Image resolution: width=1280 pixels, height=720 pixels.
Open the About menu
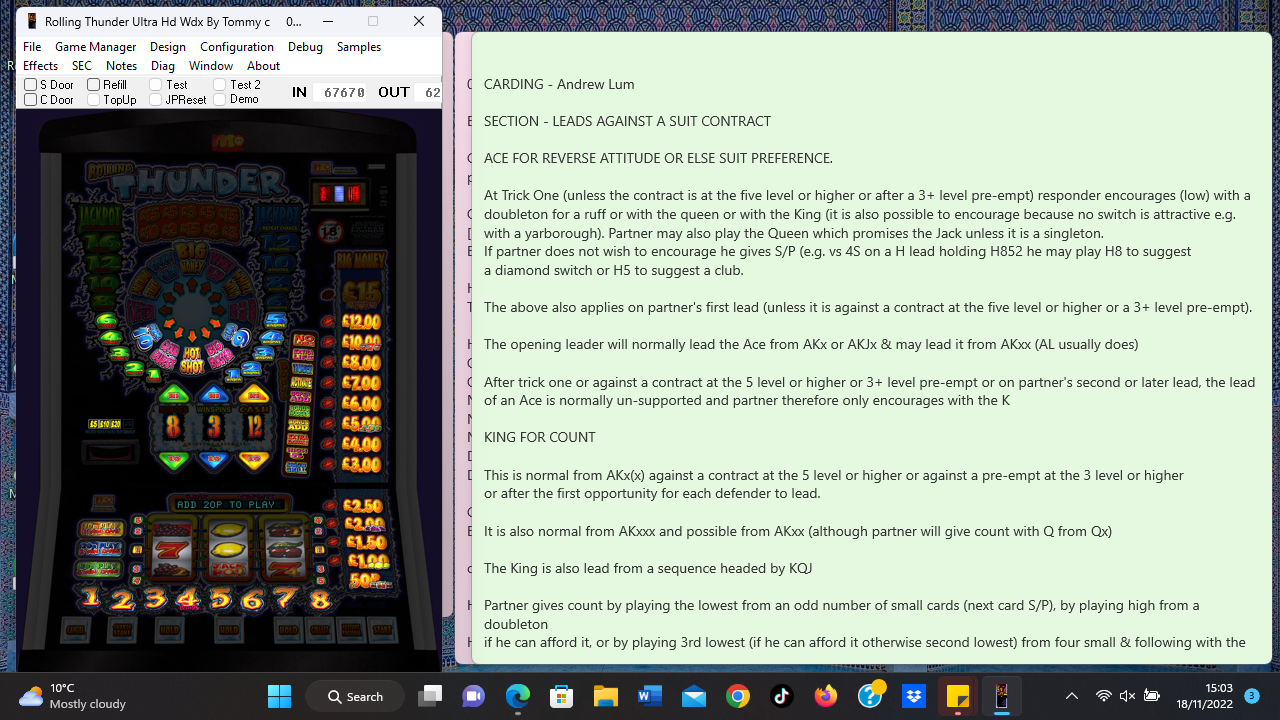(x=263, y=66)
